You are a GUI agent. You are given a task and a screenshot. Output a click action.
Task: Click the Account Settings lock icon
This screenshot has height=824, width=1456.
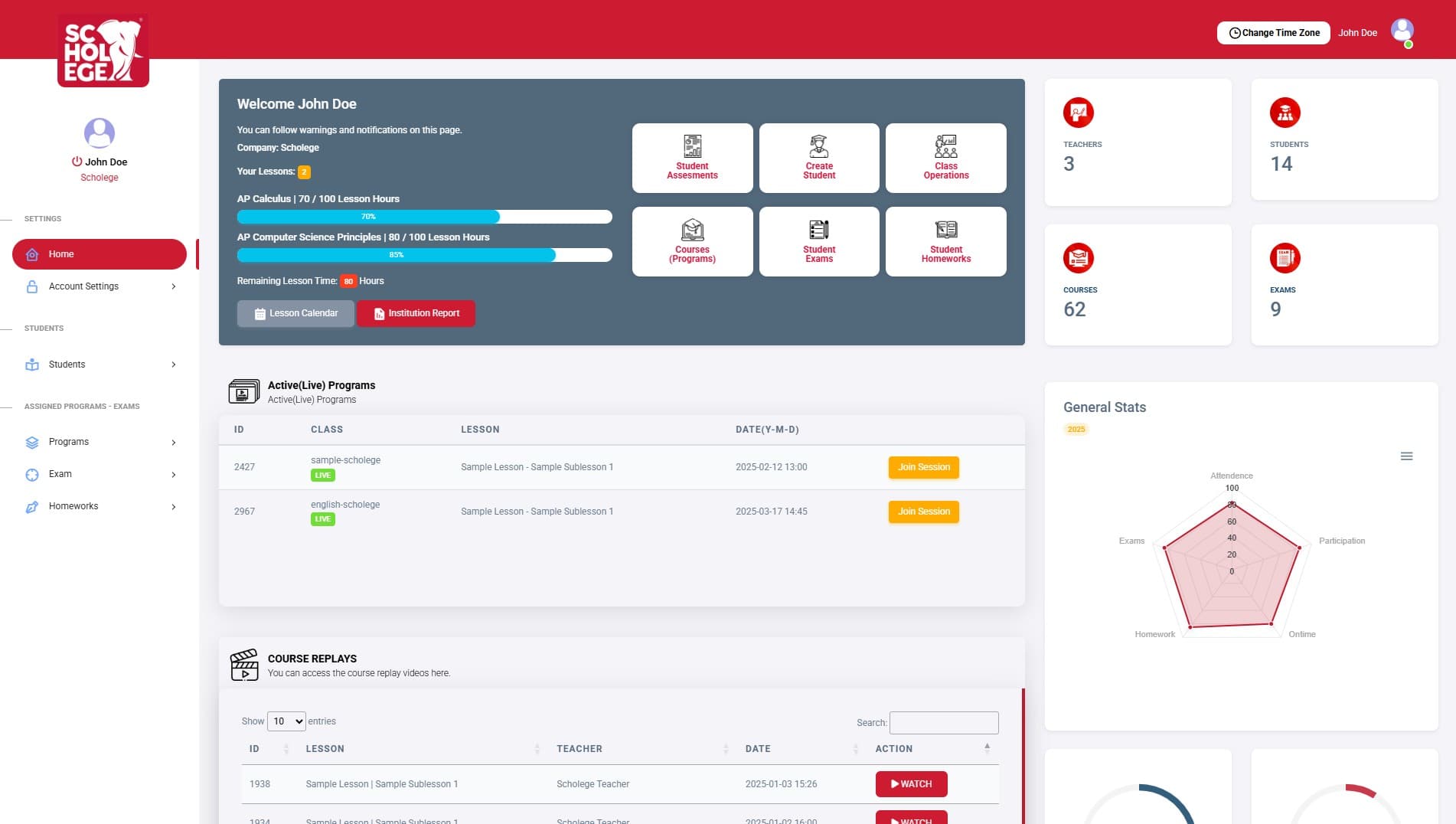coord(32,286)
